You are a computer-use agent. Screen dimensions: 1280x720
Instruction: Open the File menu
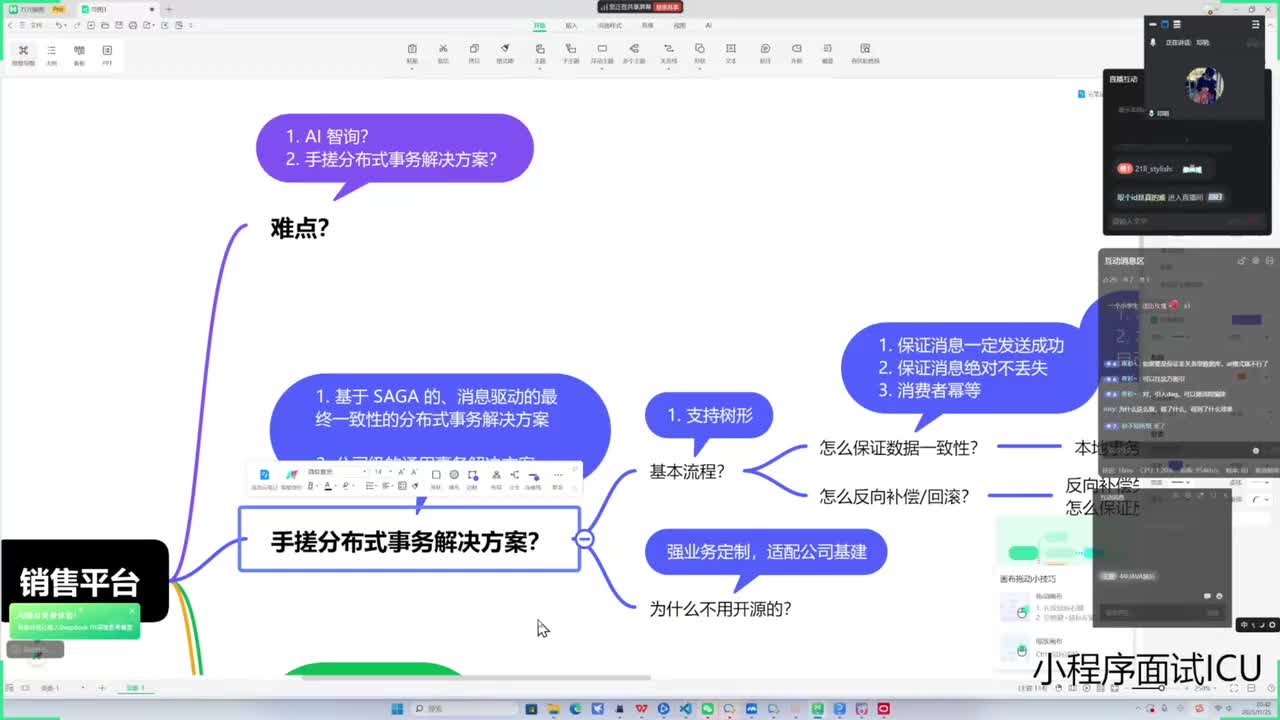(36, 25)
